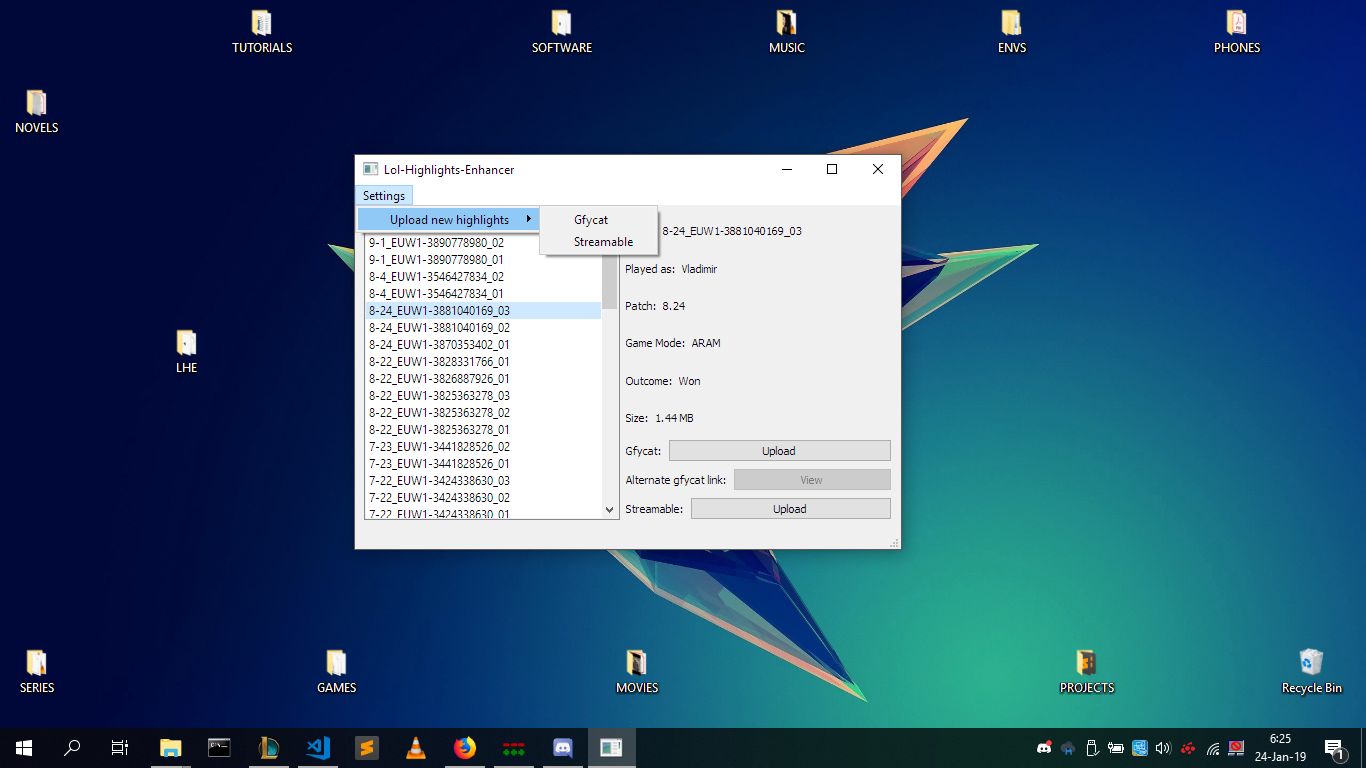Select highlight 8-4_EUW1-3546427834_02

tap(483, 277)
